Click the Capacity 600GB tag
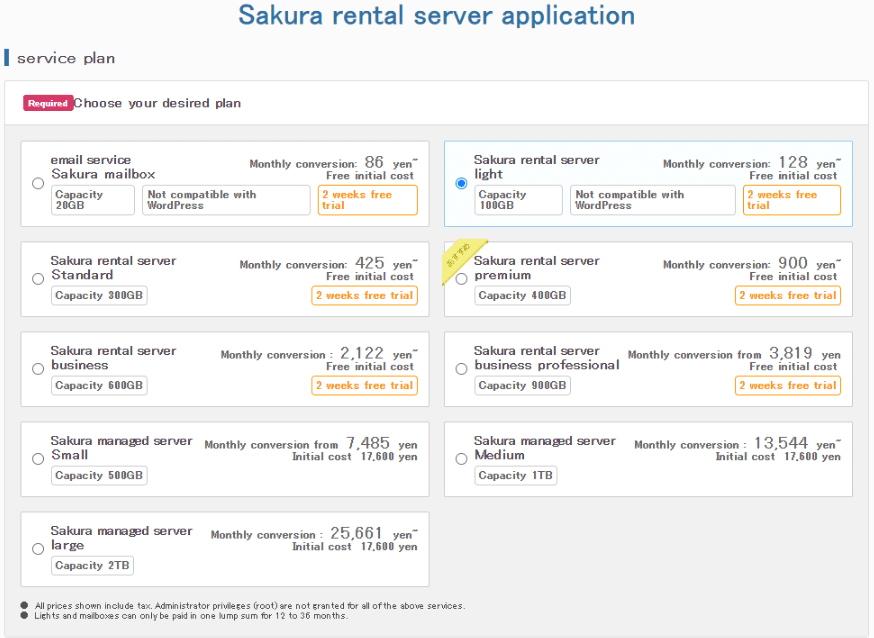This screenshot has width=874, height=638. 99,386
